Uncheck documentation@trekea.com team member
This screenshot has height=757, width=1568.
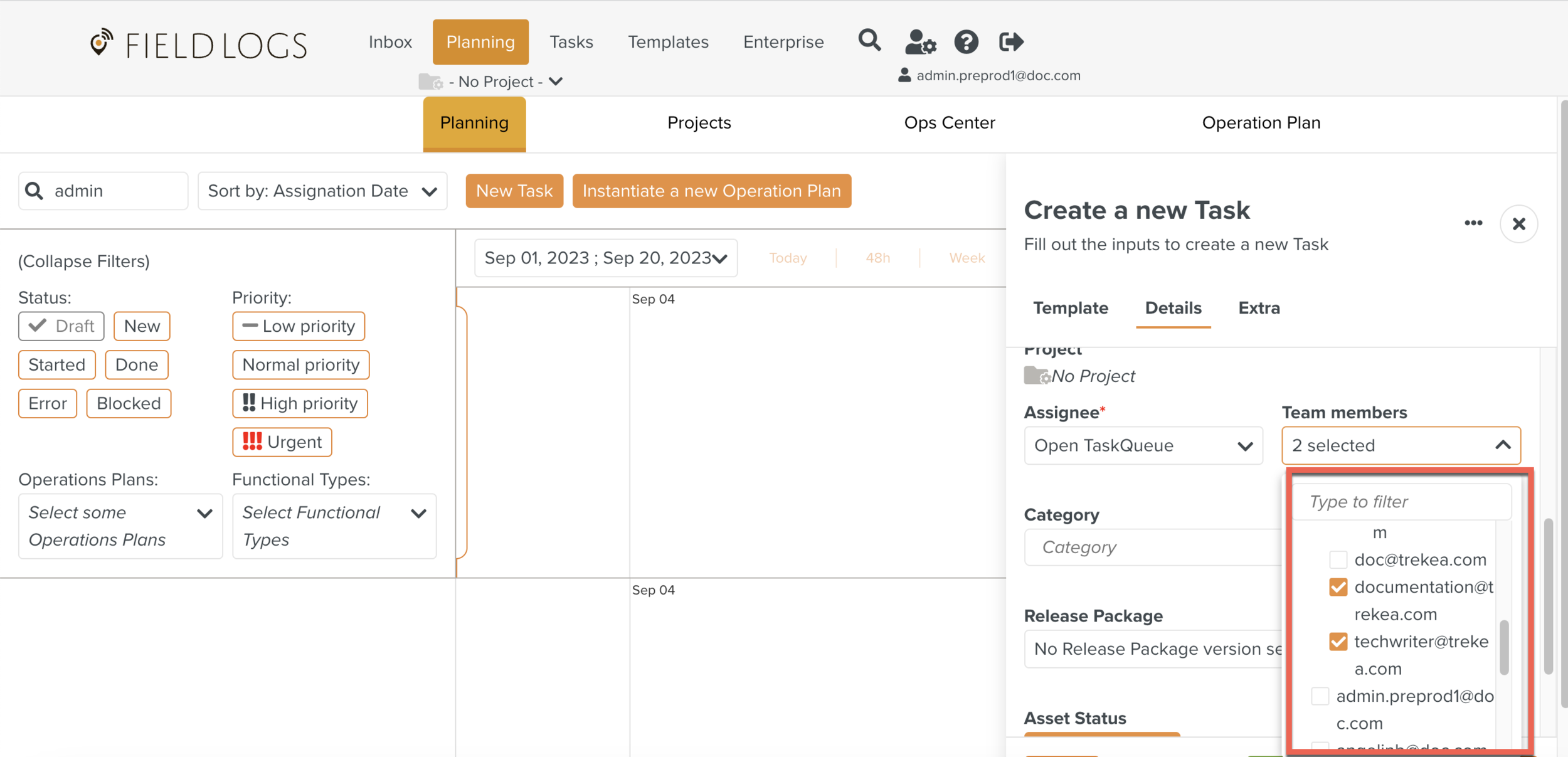[1338, 587]
